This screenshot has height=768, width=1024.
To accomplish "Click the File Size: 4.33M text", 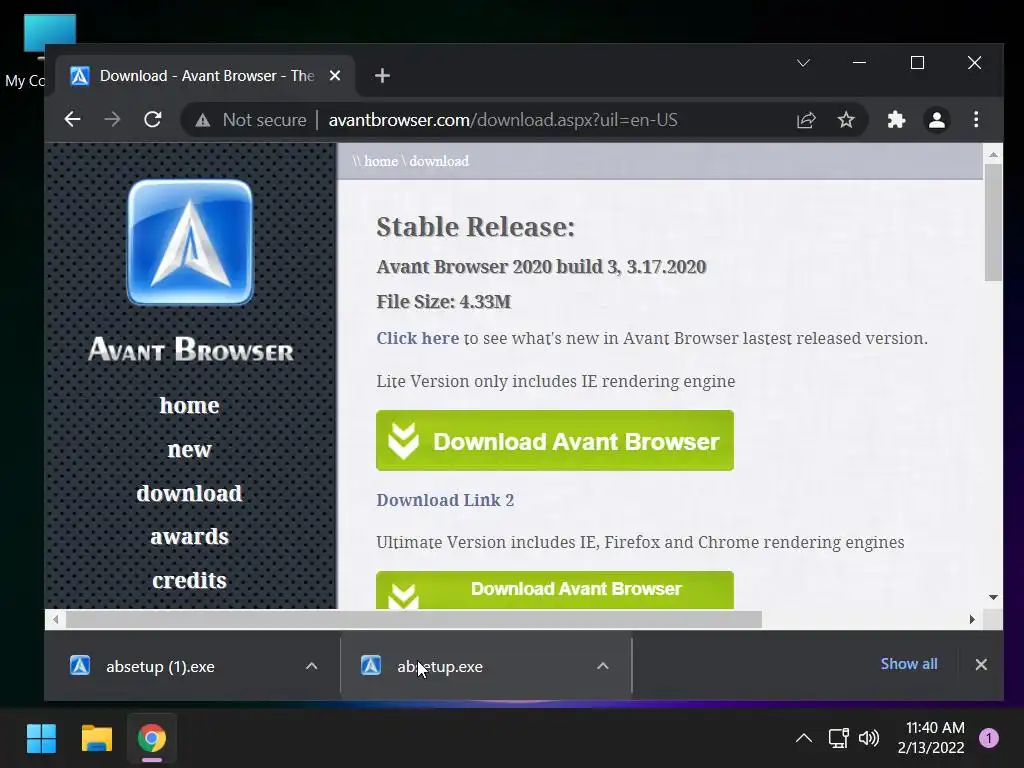I will click(x=443, y=302).
